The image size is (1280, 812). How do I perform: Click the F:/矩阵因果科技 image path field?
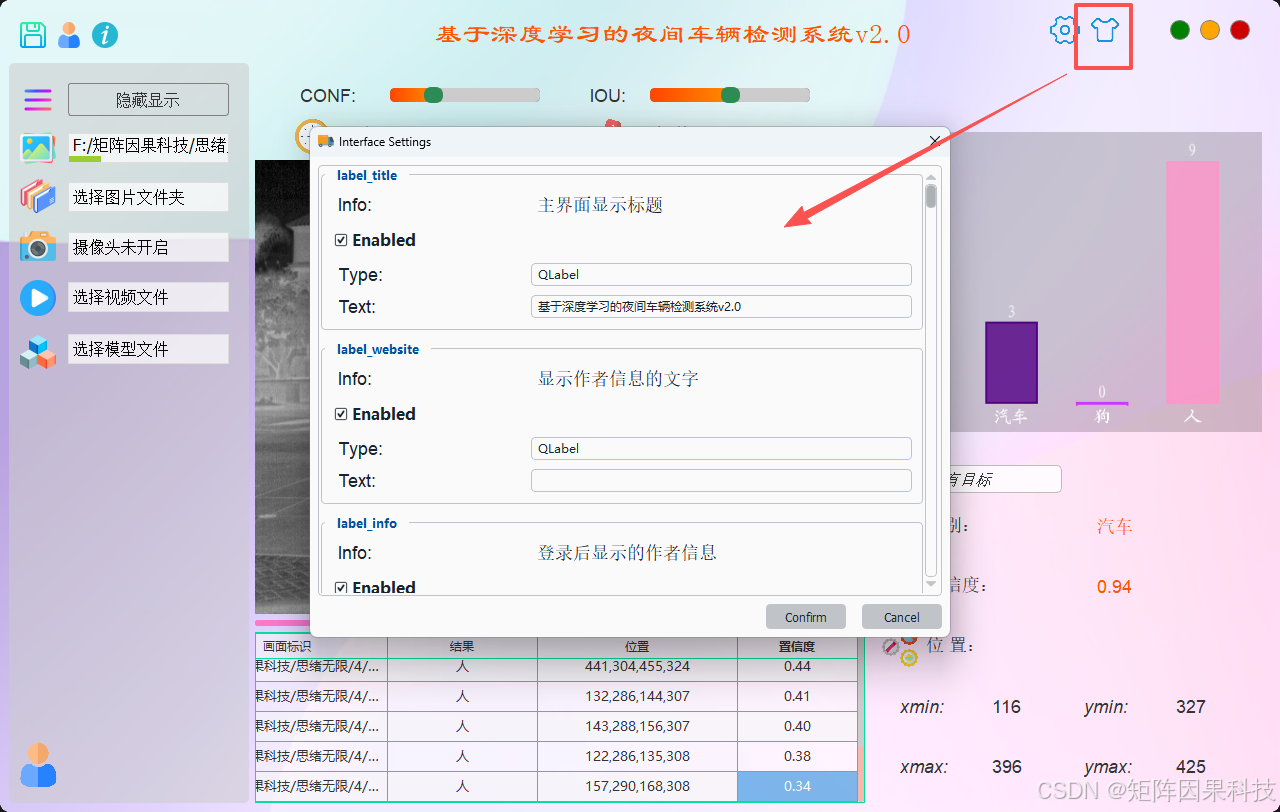pyautogui.click(x=148, y=147)
